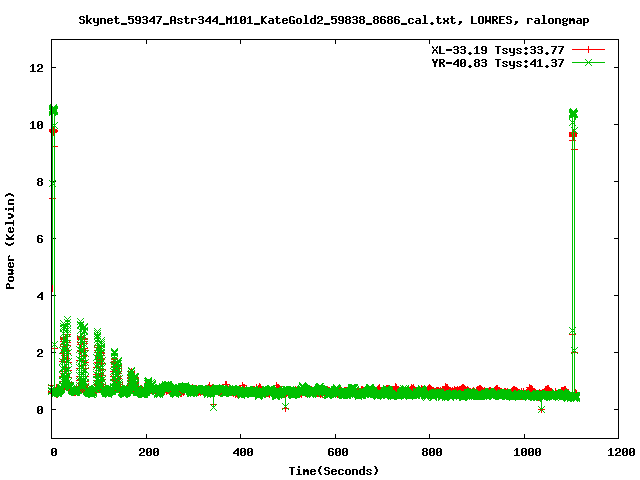Select the 'YR-40.83 Tsys:41.37' legend label
Viewport: 640px width, 480px height.
click(x=498, y=63)
